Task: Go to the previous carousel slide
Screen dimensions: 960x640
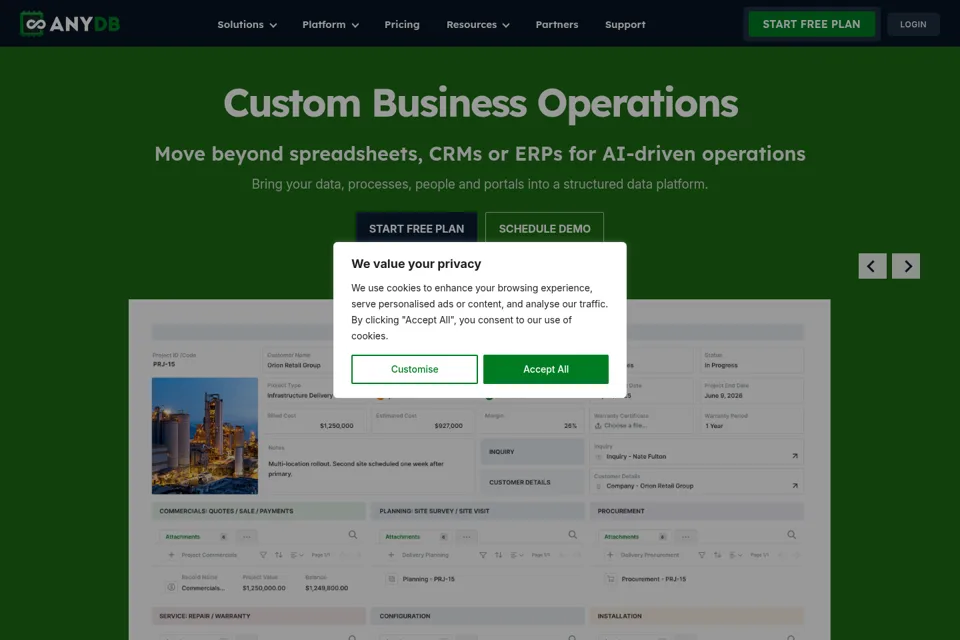Action: coord(872,266)
